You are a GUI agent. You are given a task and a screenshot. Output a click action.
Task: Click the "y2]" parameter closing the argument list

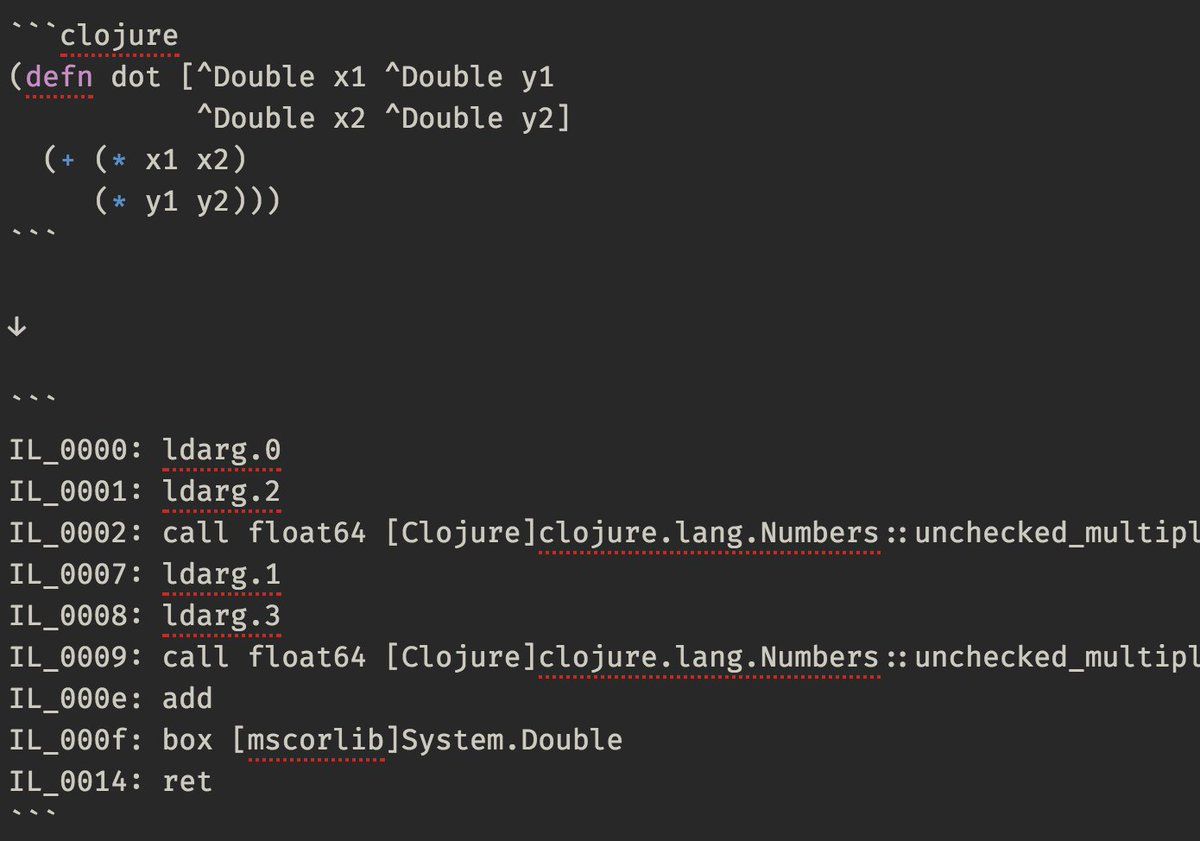click(545, 119)
